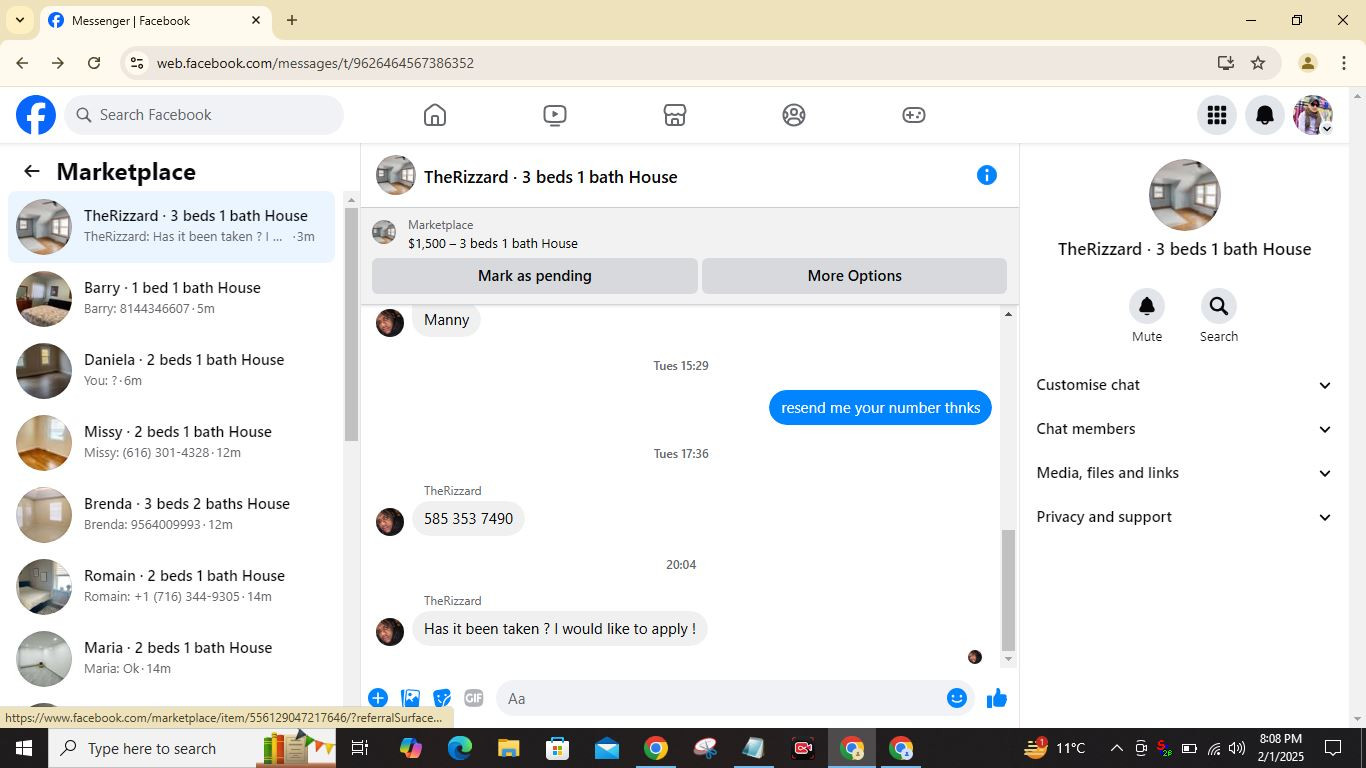Open File Explorer from the taskbar
Viewport: 1366px width, 768px height.
click(x=508, y=748)
